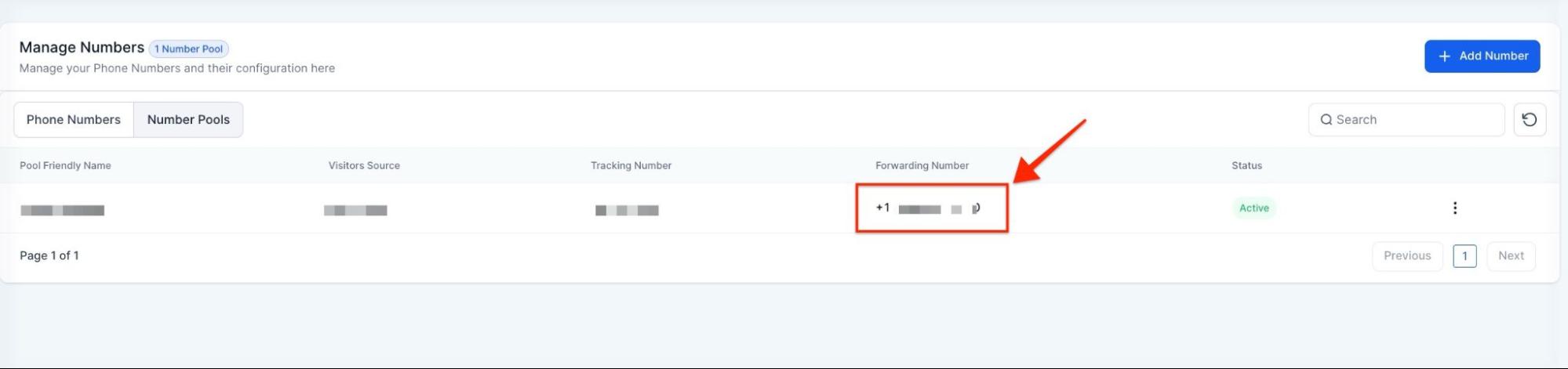Screen dimensions: 1568x369
Task: Click the Page 1 of 1 label
Action: pos(49,255)
